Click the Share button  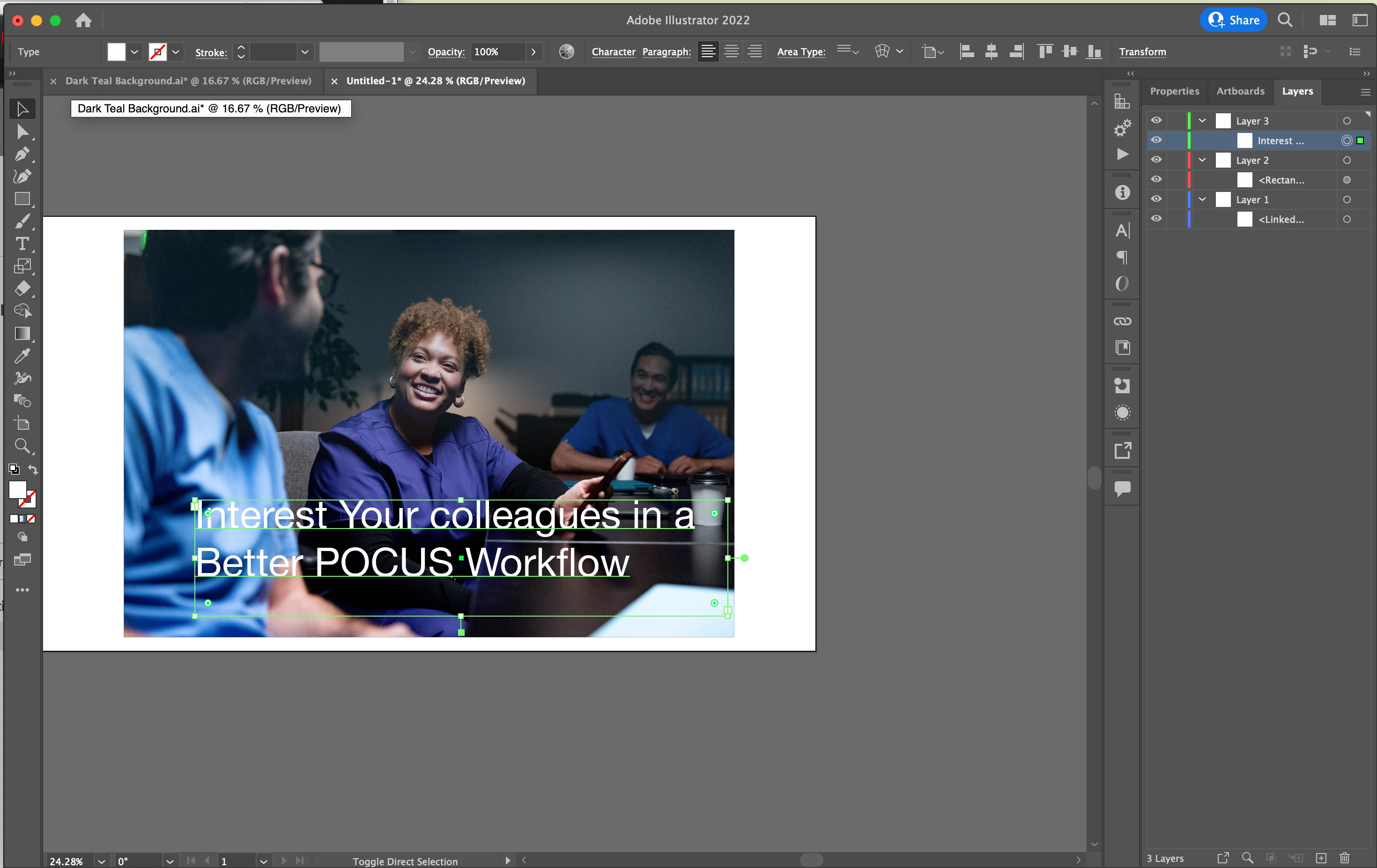1234,20
